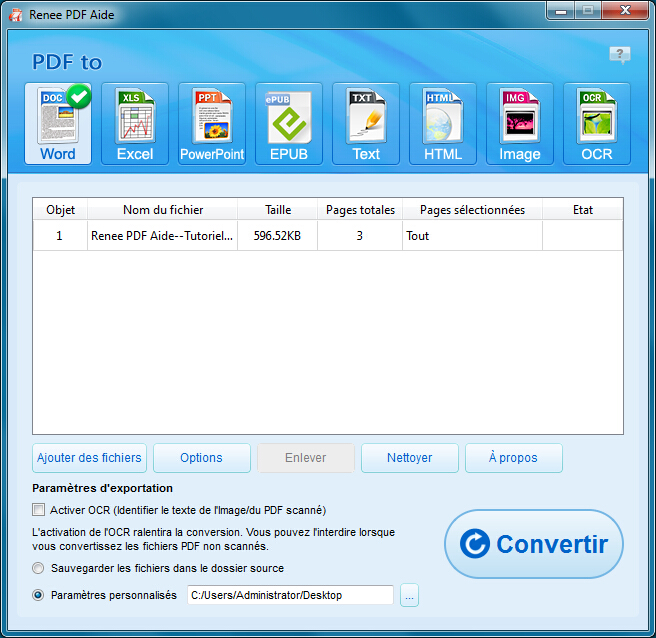Click the Renee PDF Aide title bar icon
This screenshot has width=656, height=638.
point(15,15)
